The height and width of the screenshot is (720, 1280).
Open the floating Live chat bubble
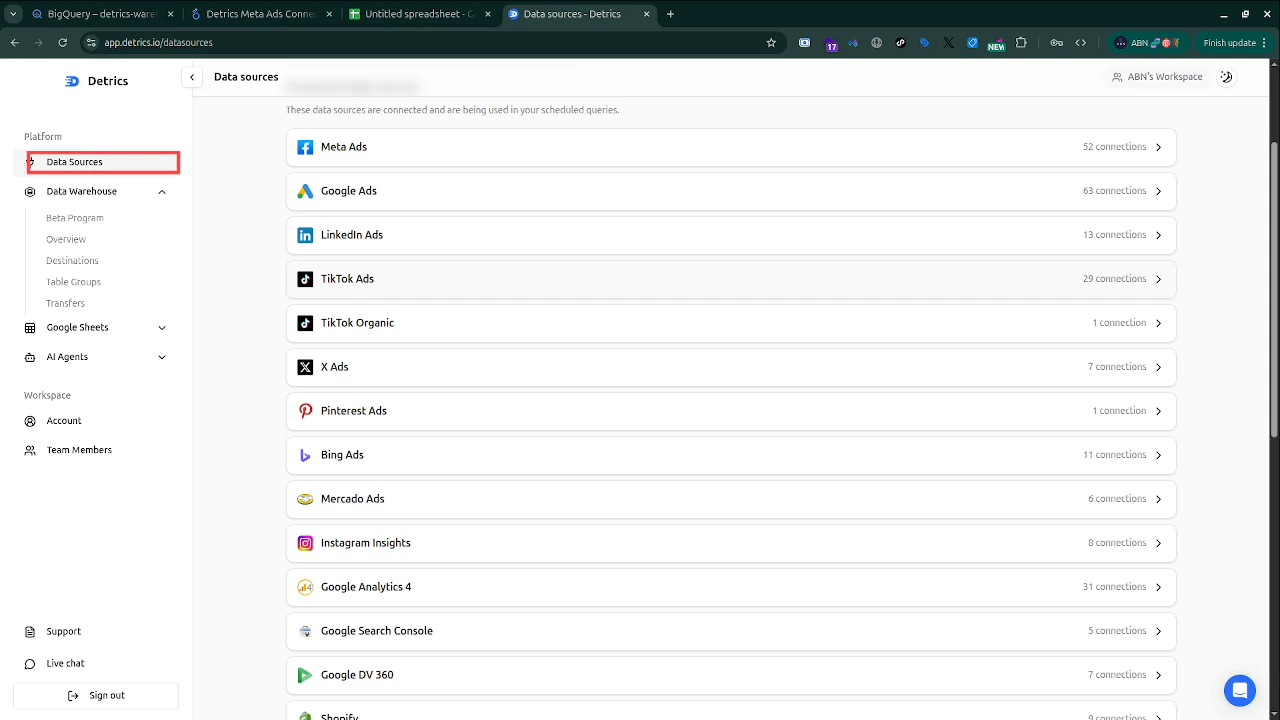(1240, 690)
